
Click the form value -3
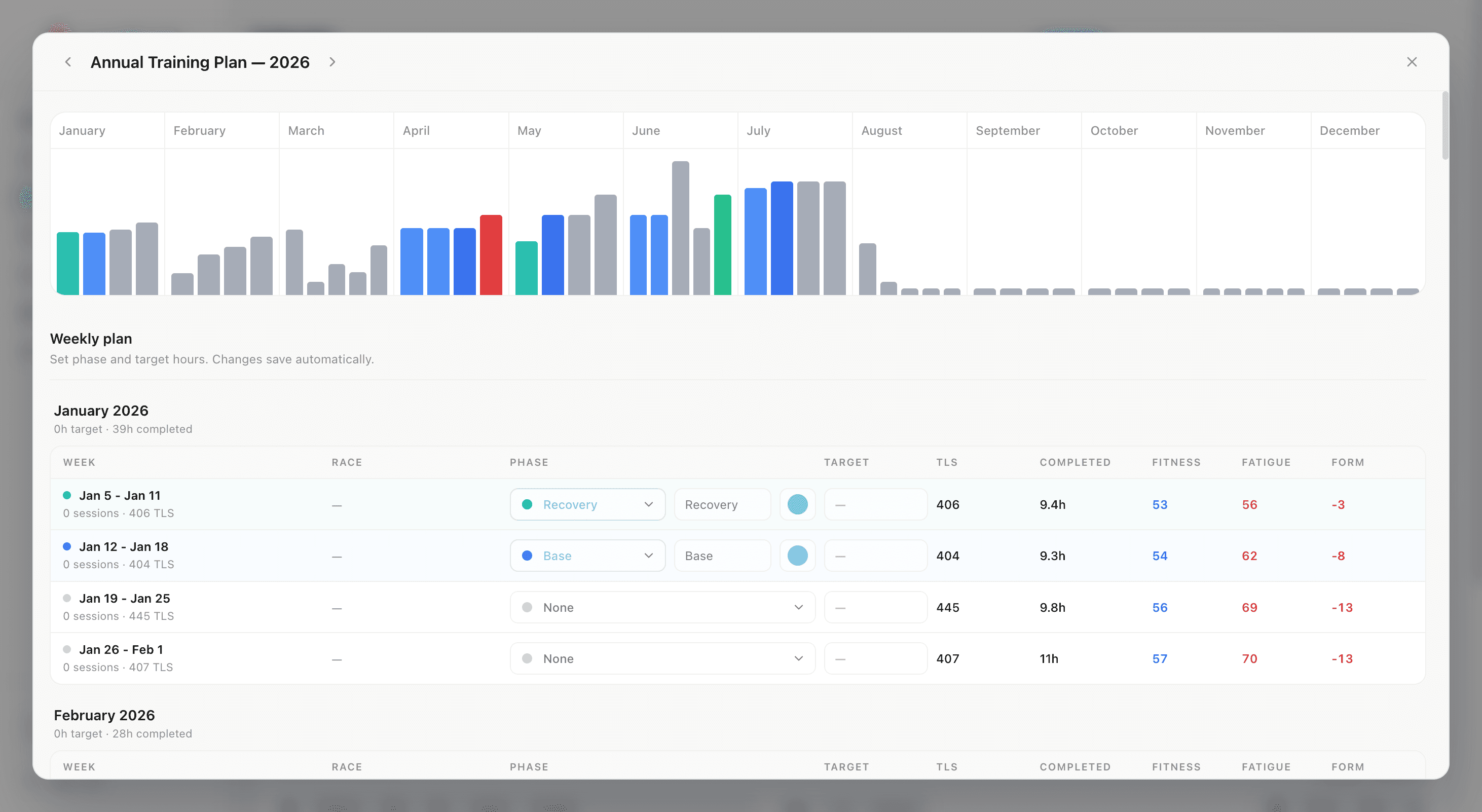pos(1338,505)
